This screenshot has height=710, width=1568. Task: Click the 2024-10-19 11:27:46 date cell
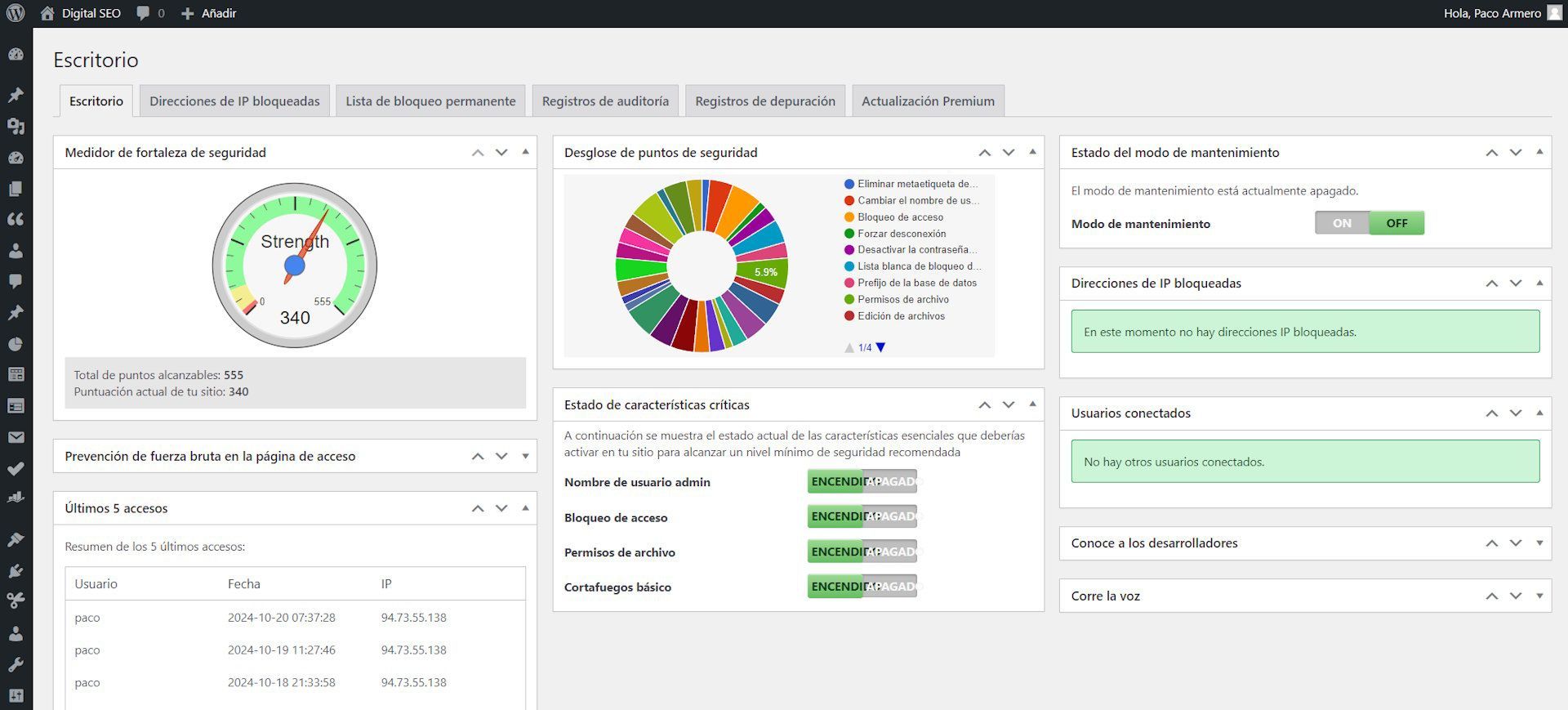pos(281,650)
